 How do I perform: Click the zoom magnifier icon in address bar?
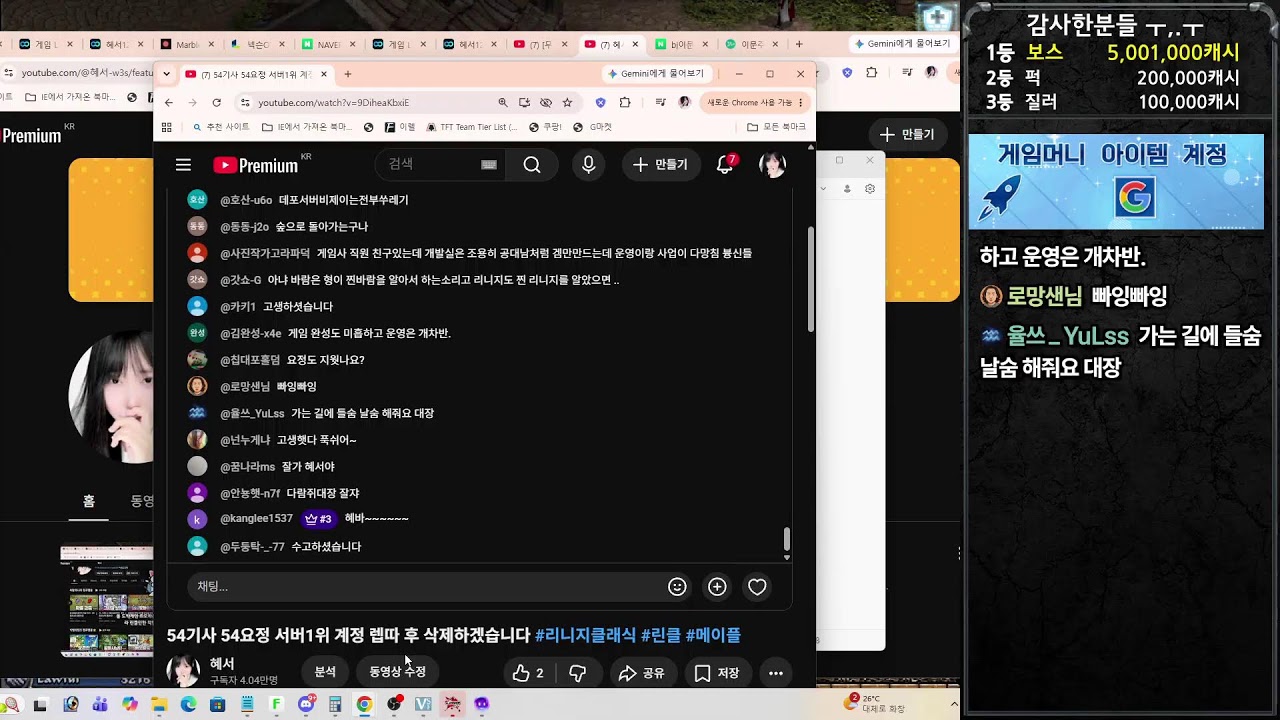pyautogui.click(x=503, y=102)
